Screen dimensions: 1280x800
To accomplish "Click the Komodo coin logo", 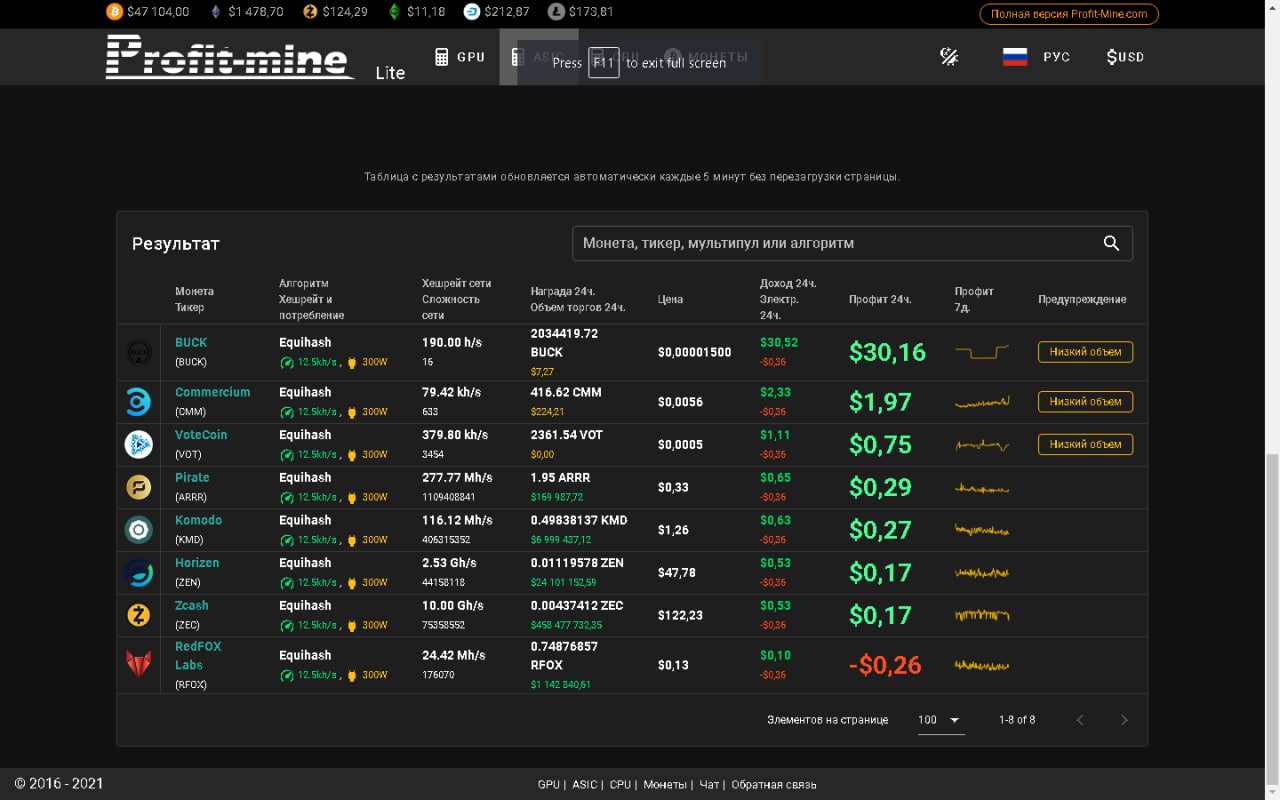I will tap(138, 529).
